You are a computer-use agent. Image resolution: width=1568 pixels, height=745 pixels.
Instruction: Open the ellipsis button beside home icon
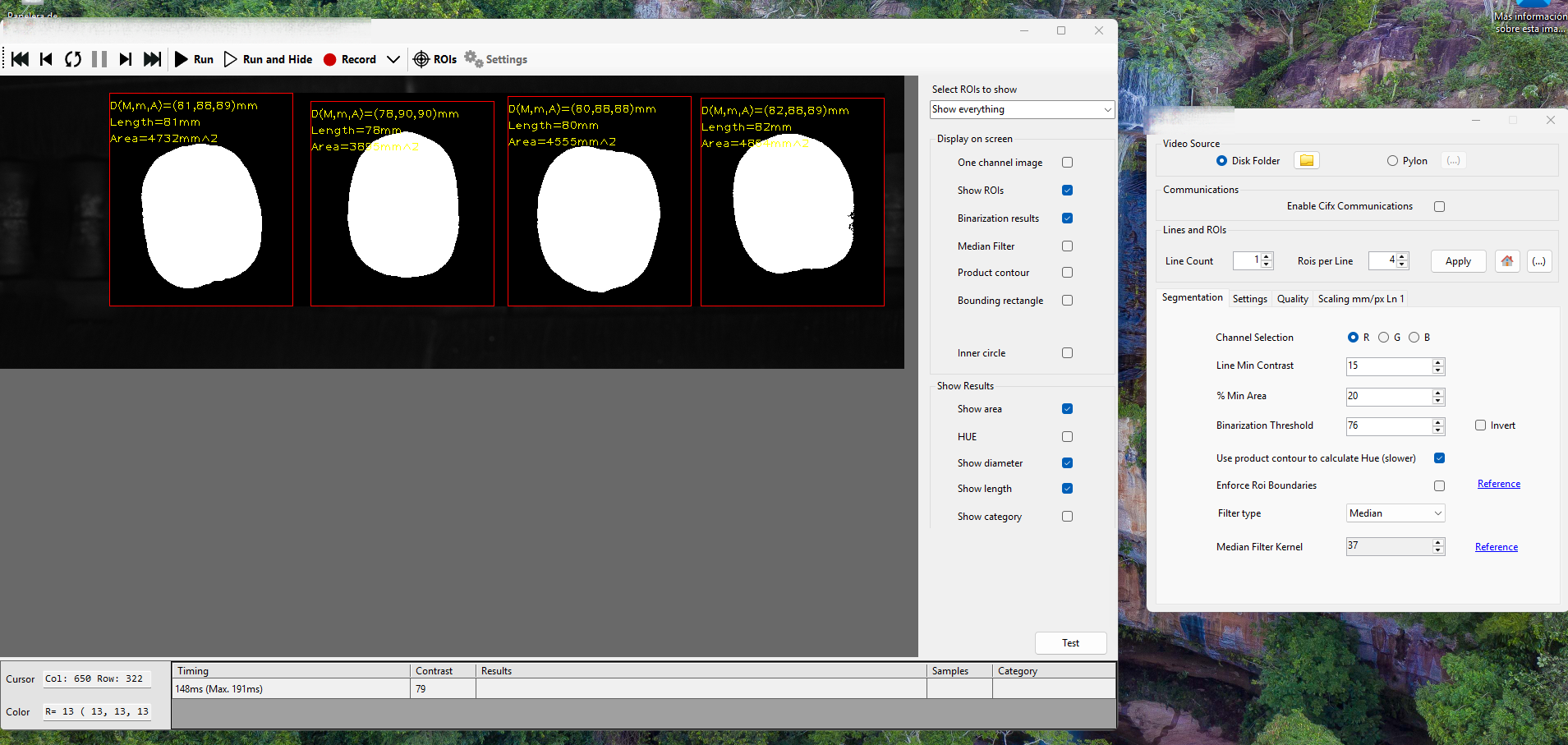(x=1539, y=261)
